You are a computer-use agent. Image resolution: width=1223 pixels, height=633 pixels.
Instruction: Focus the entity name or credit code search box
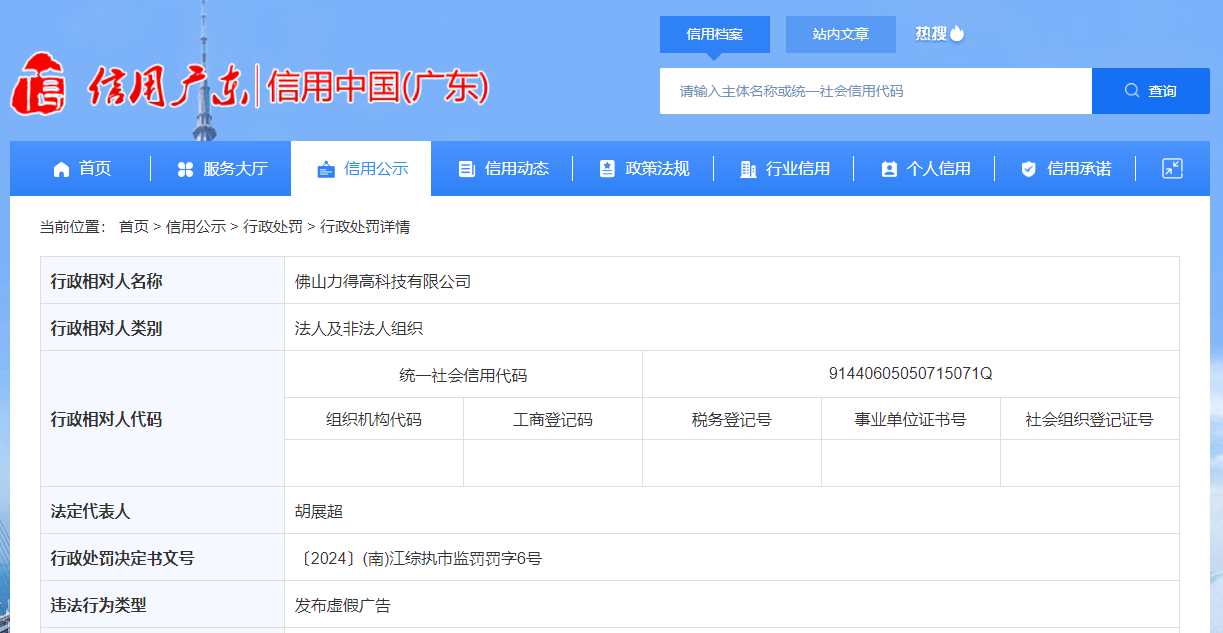point(876,91)
